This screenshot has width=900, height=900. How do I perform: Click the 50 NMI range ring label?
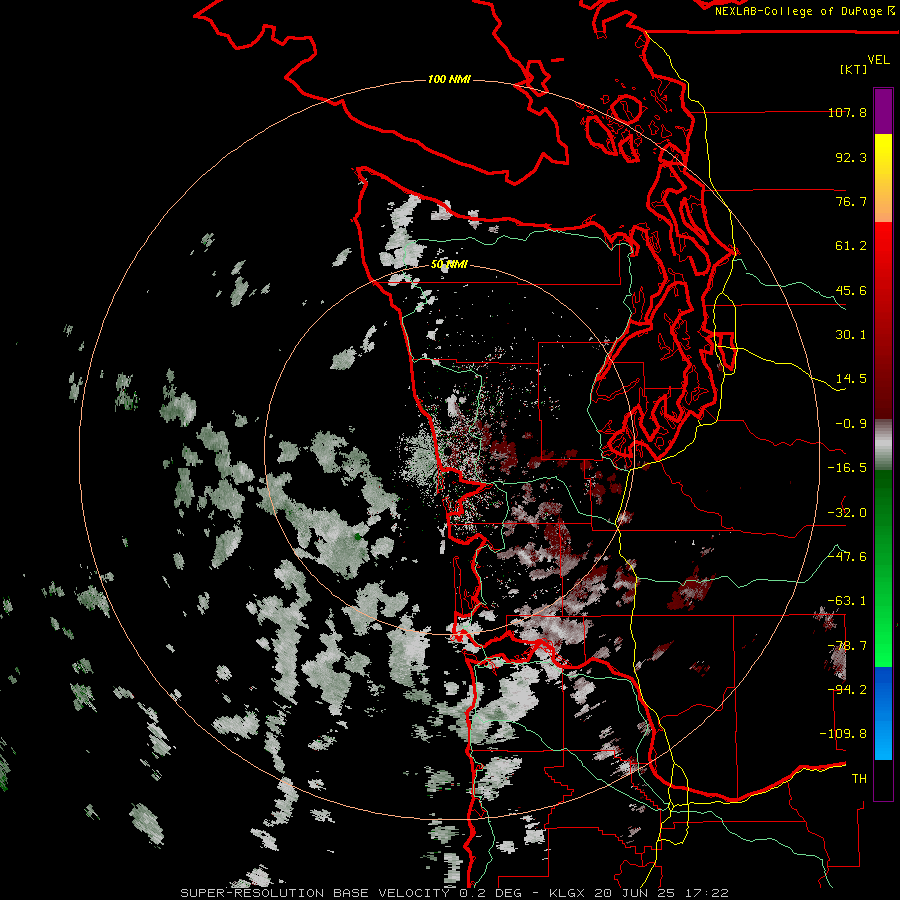coord(449,264)
